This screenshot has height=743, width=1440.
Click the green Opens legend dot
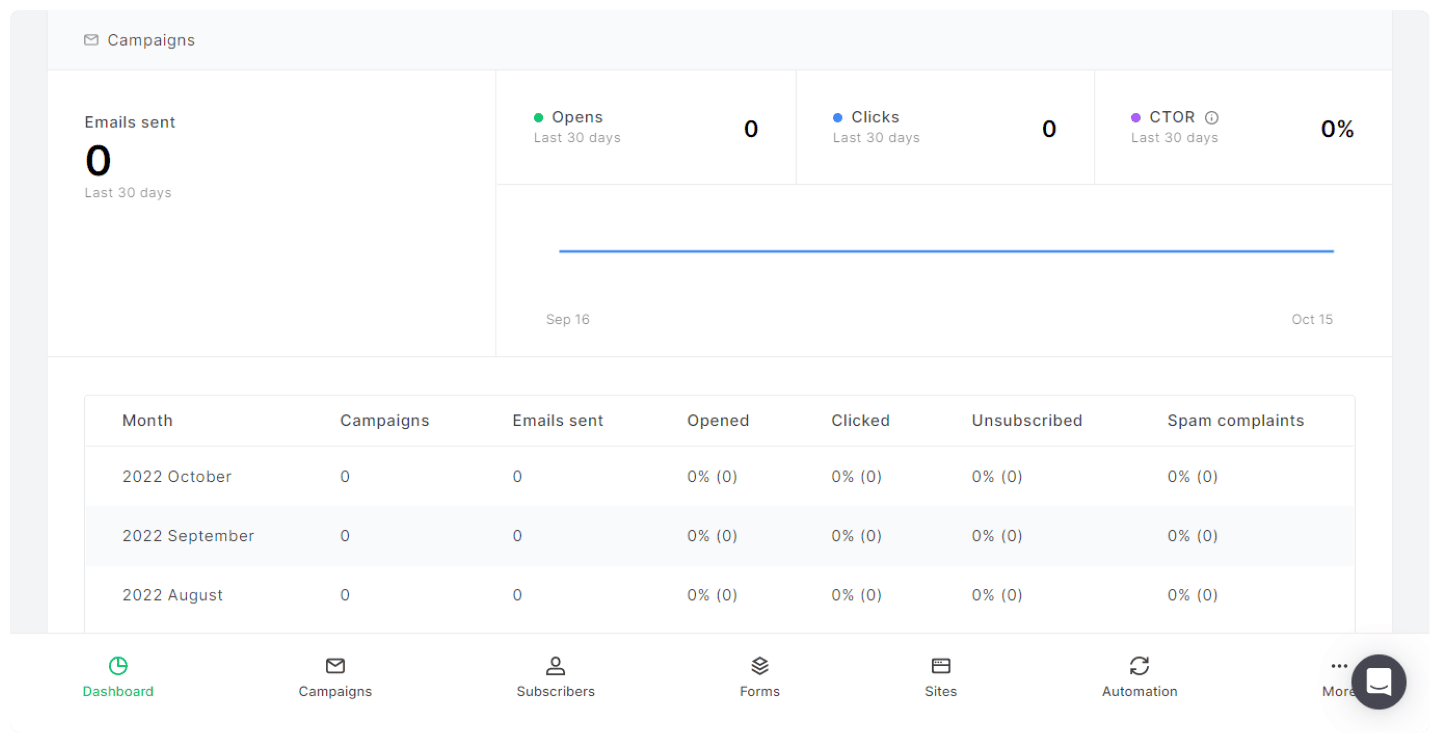pyautogui.click(x=539, y=118)
